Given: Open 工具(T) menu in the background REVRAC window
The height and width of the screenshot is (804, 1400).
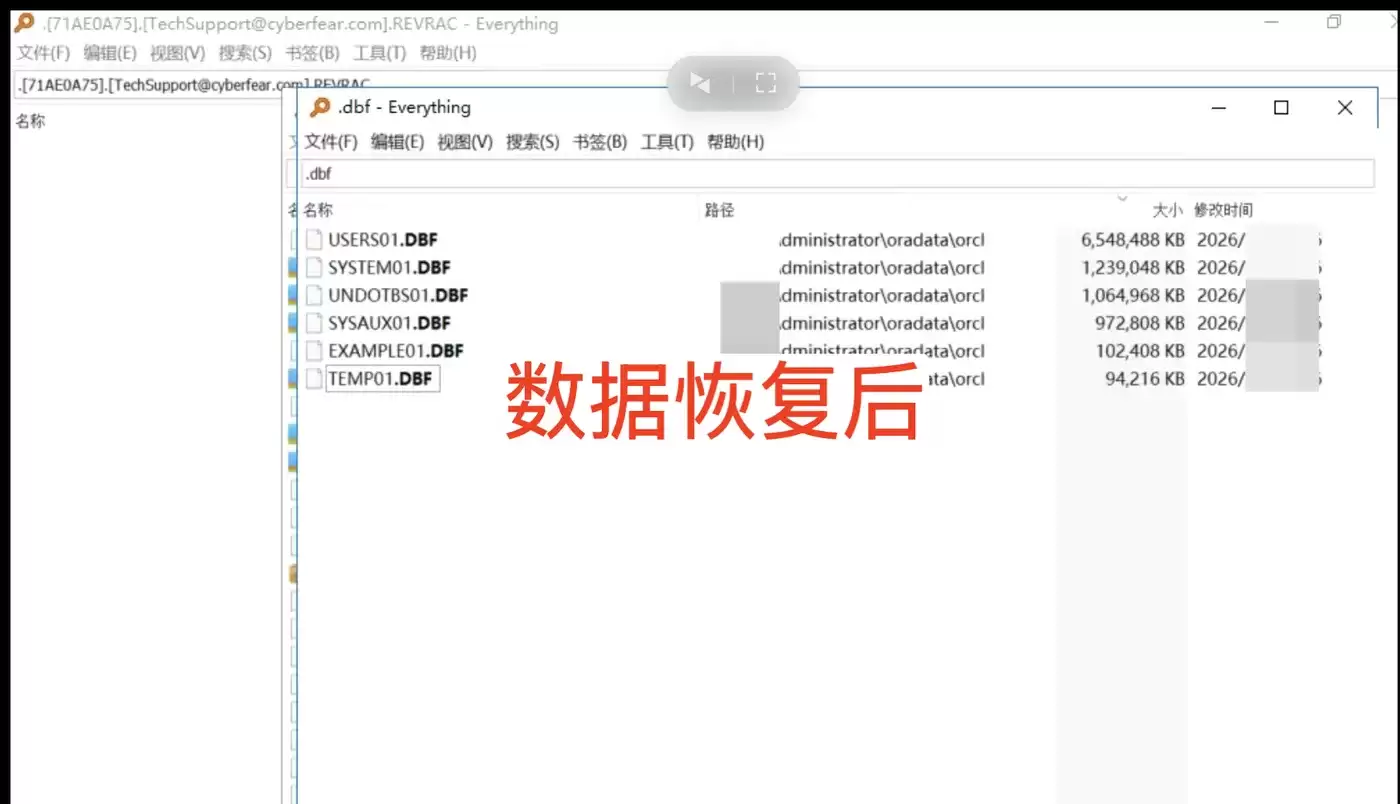Looking at the screenshot, I should coord(379,53).
